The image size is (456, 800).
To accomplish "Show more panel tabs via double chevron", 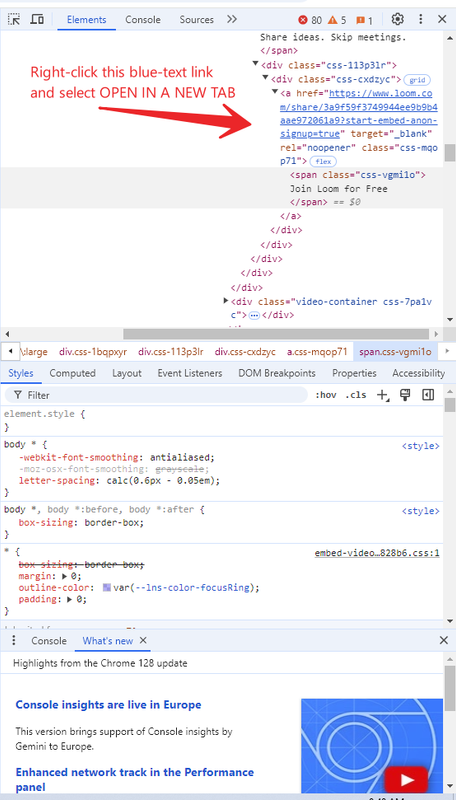I will click(232, 19).
